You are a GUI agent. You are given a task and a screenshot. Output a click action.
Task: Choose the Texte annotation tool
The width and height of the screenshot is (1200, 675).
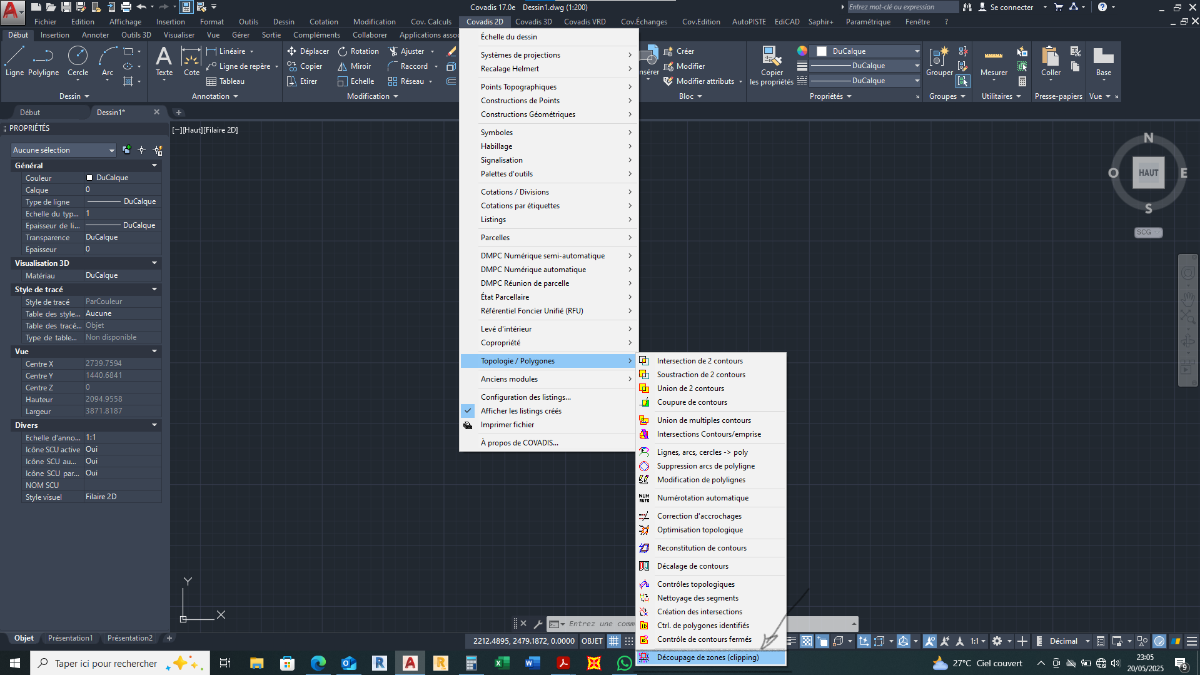point(164,61)
